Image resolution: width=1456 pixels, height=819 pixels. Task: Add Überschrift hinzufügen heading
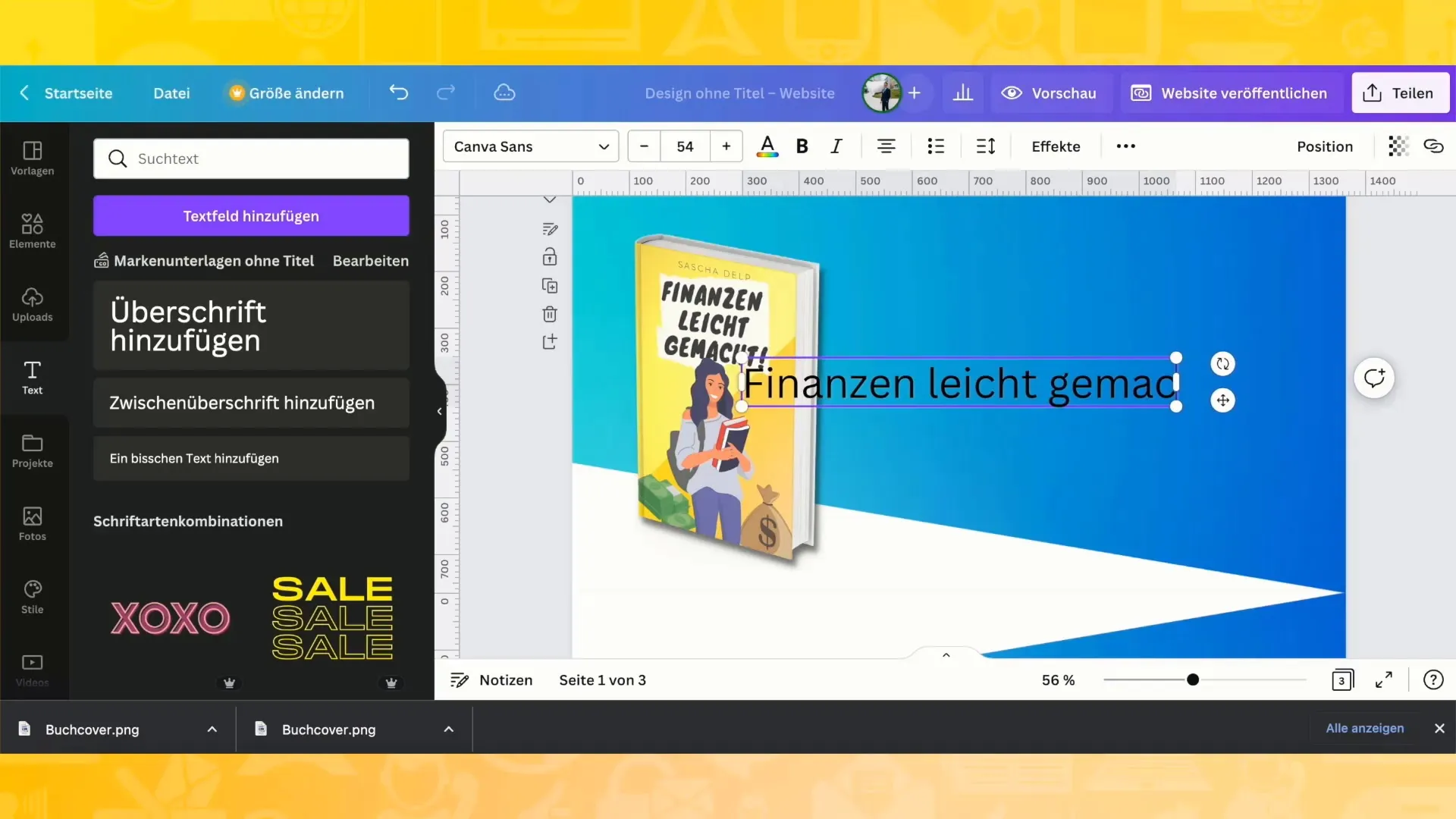coord(251,326)
